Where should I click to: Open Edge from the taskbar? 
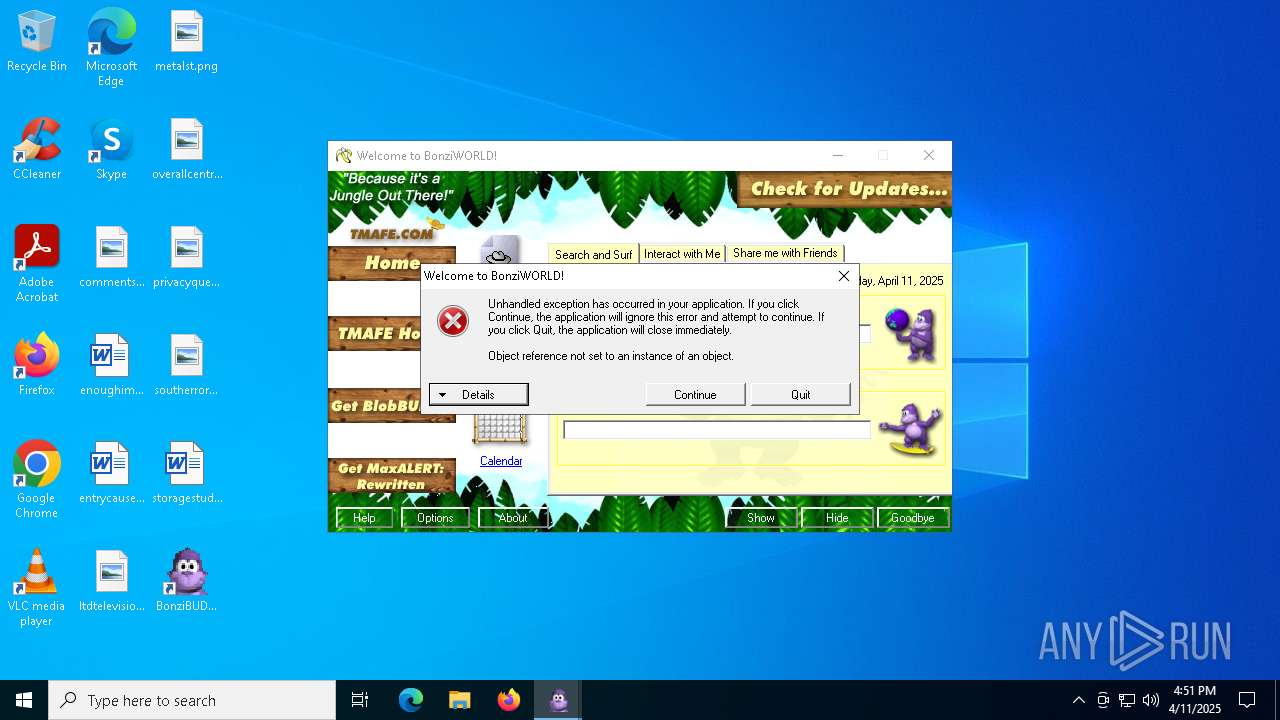411,700
